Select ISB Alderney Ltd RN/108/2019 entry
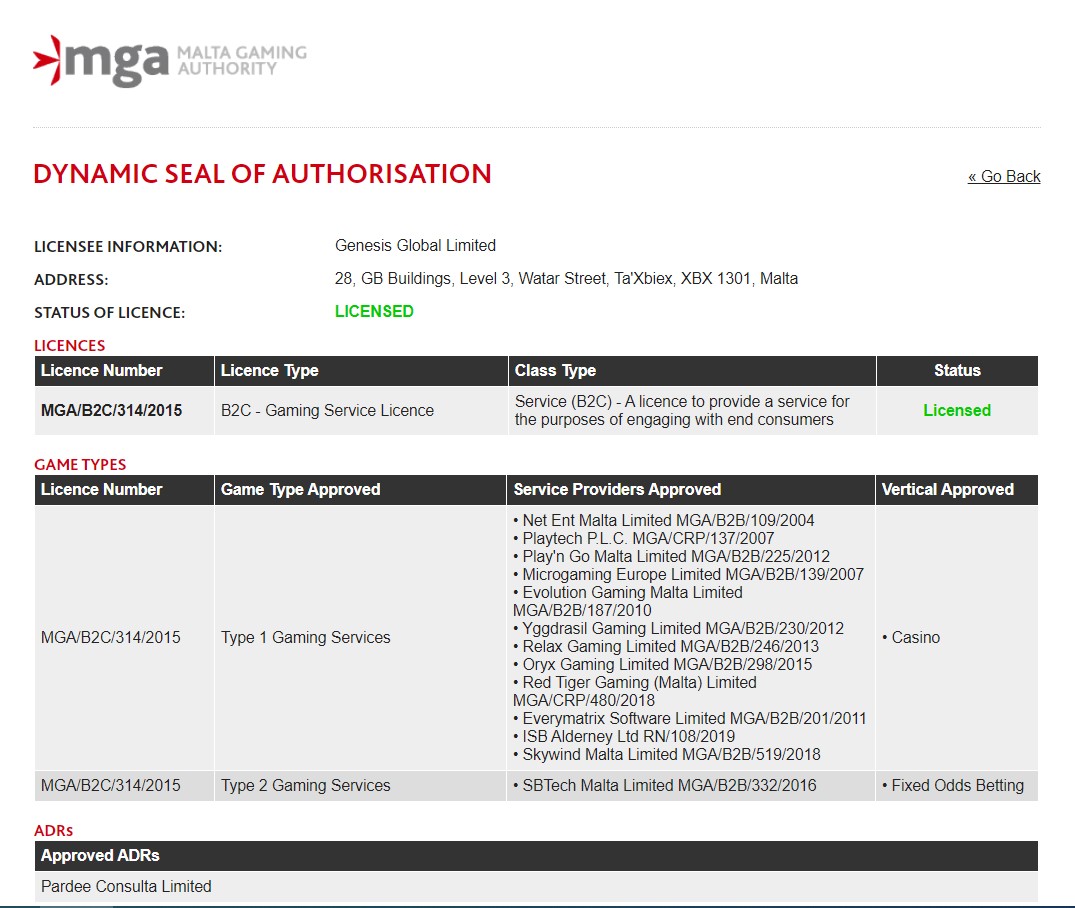 624,737
